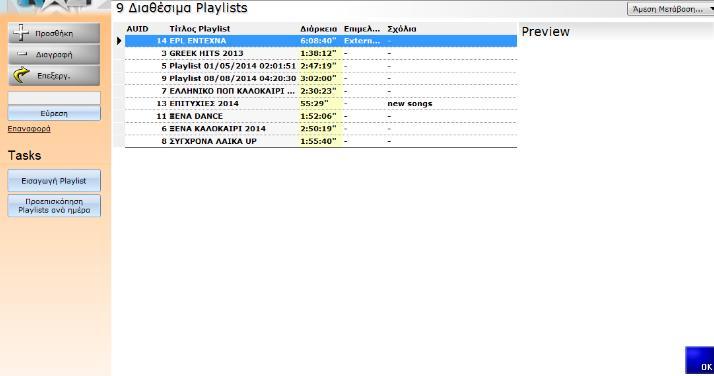Click the row pointer arrow beside EPL ENTEXNA

coord(119,41)
